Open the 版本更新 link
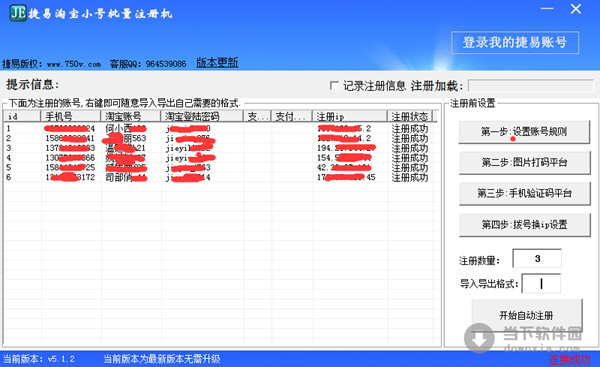This screenshot has width=600, height=367. 217,62
